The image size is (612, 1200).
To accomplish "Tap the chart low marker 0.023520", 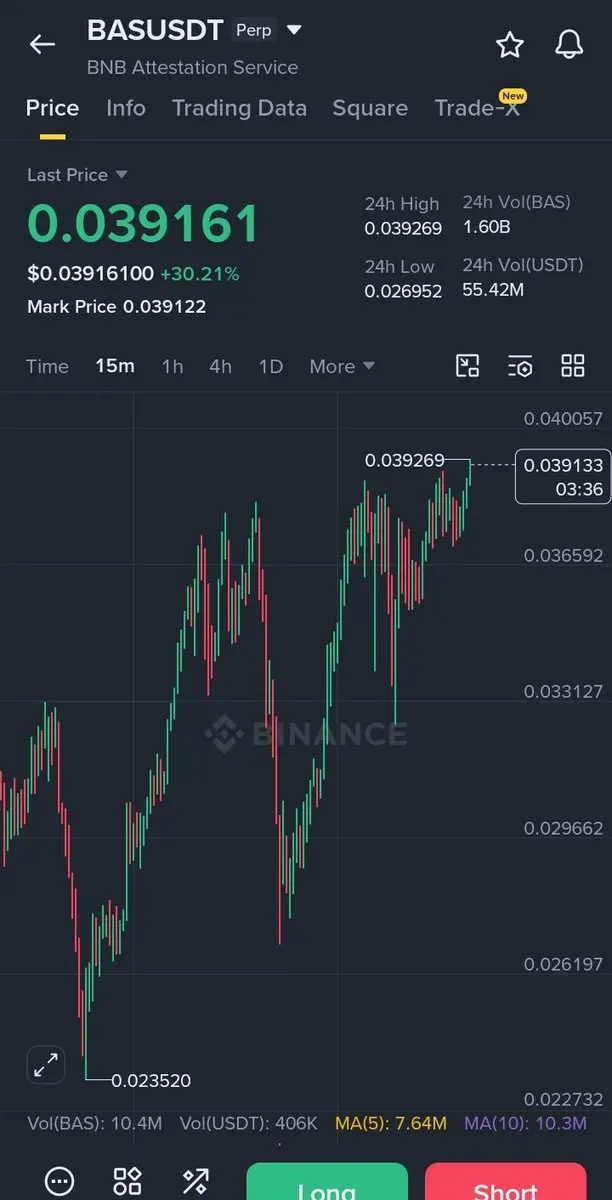I will [x=151, y=1080].
